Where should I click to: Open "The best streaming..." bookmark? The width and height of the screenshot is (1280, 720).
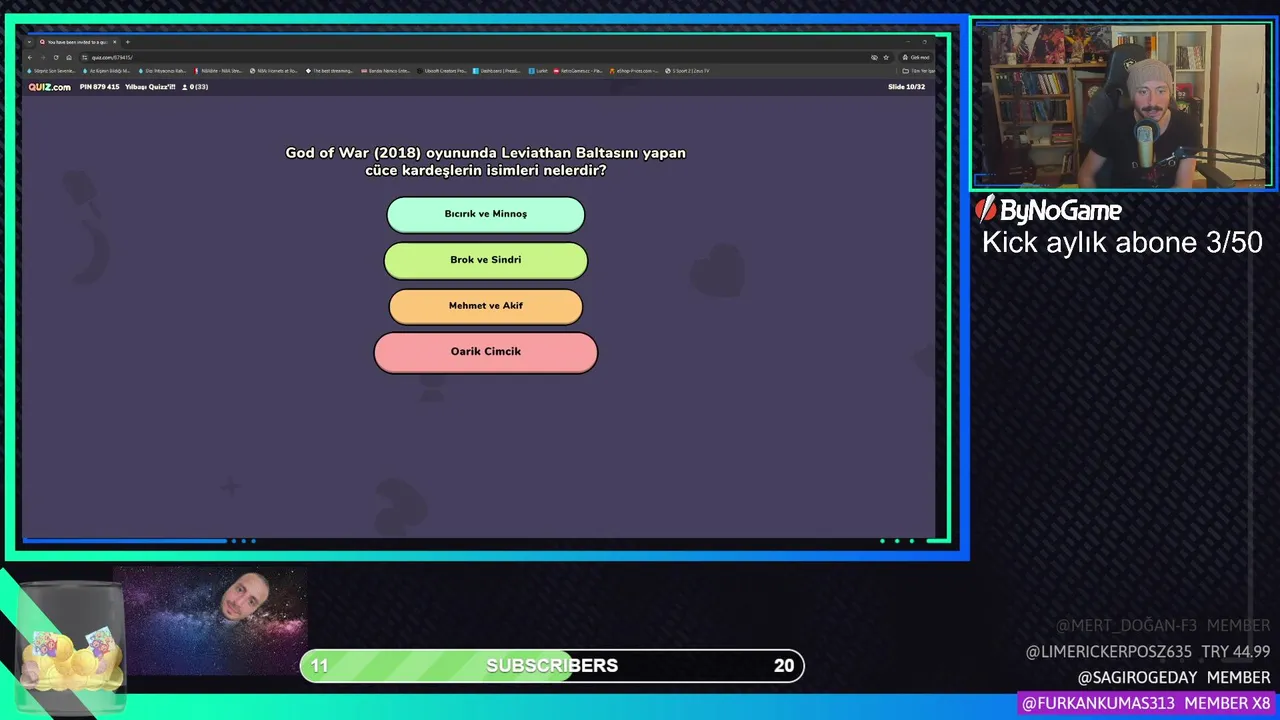(x=330, y=71)
